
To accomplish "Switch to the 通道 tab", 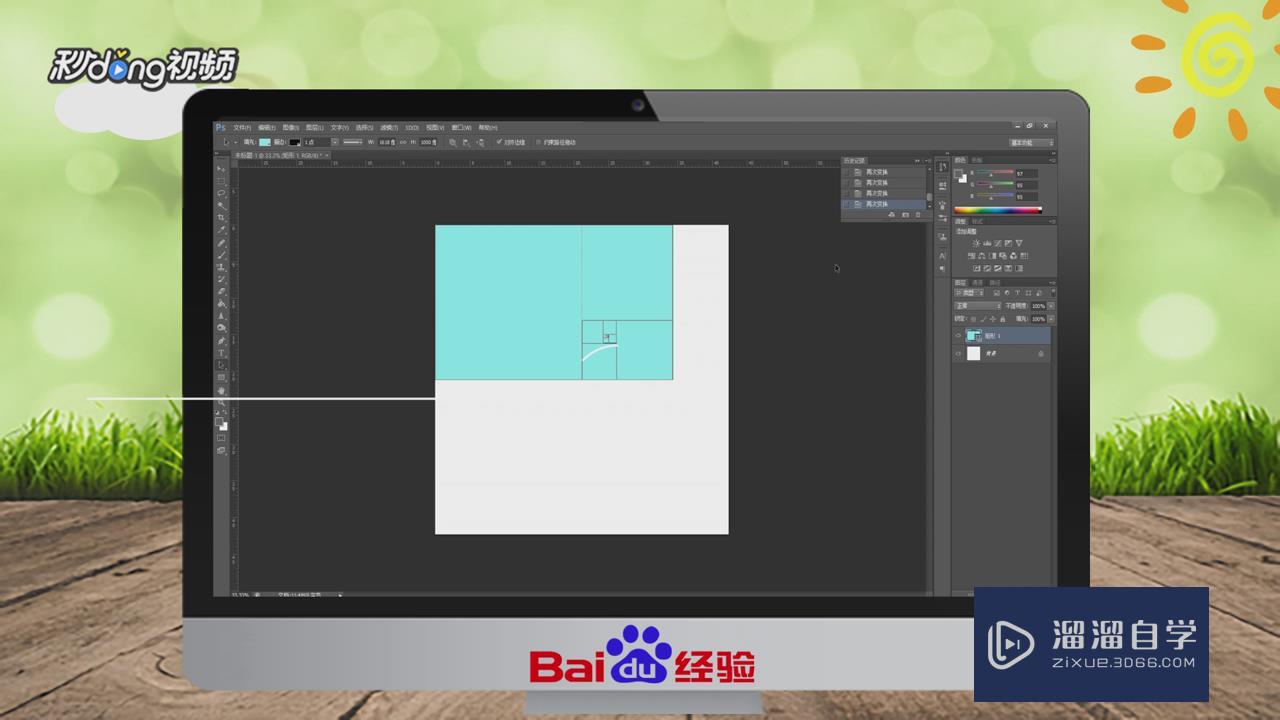I will click(x=977, y=283).
